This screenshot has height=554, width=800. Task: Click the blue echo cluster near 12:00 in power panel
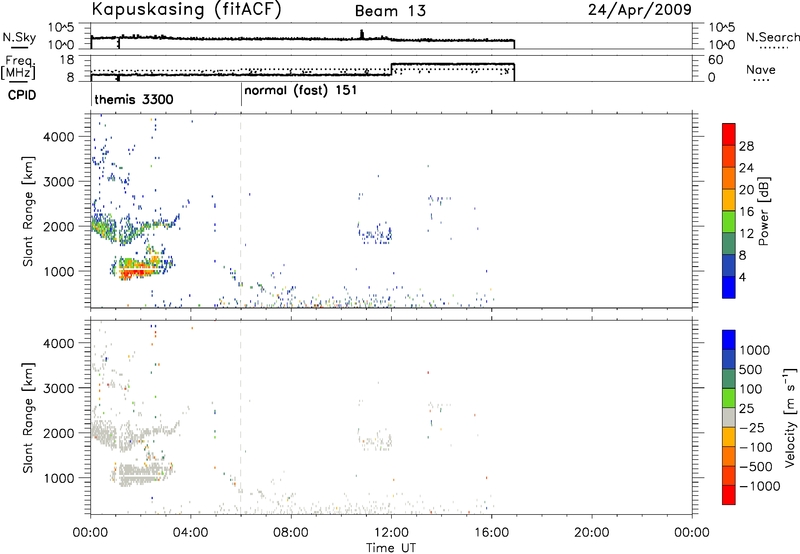(375, 234)
